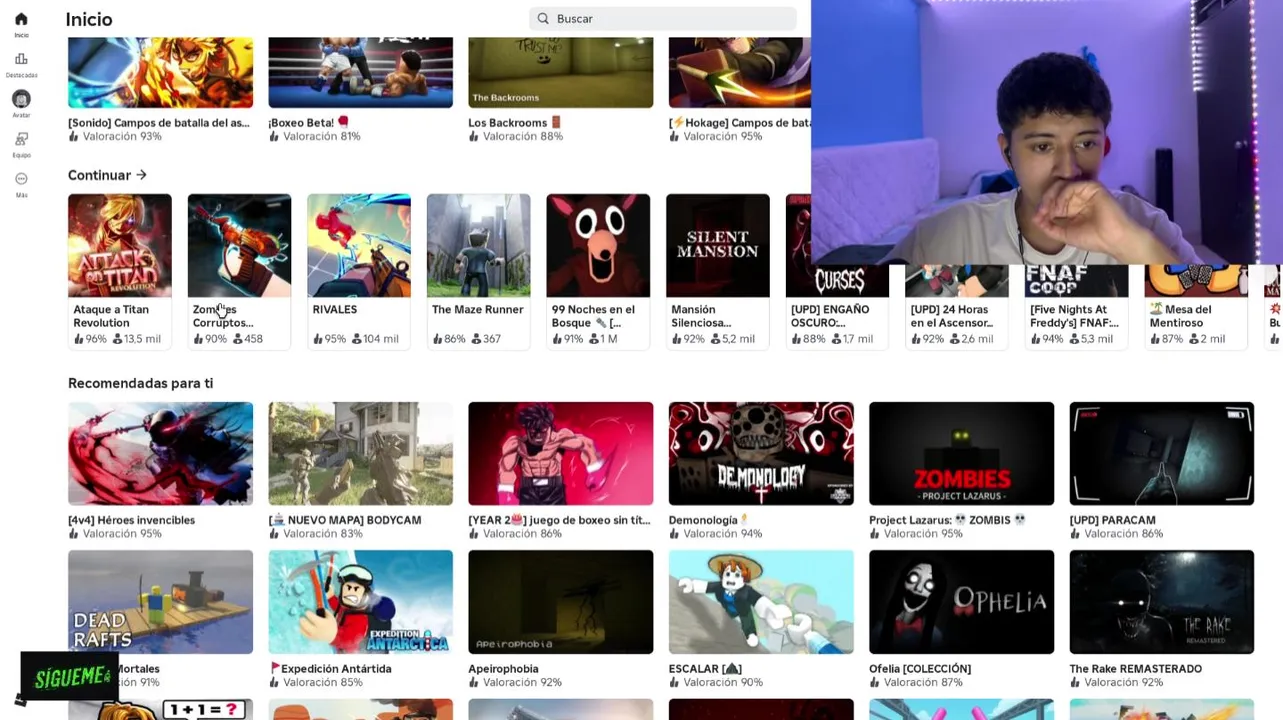Image resolution: width=1283 pixels, height=720 pixels.
Task: Click player count icon beside 104 mil
Action: tap(357, 339)
